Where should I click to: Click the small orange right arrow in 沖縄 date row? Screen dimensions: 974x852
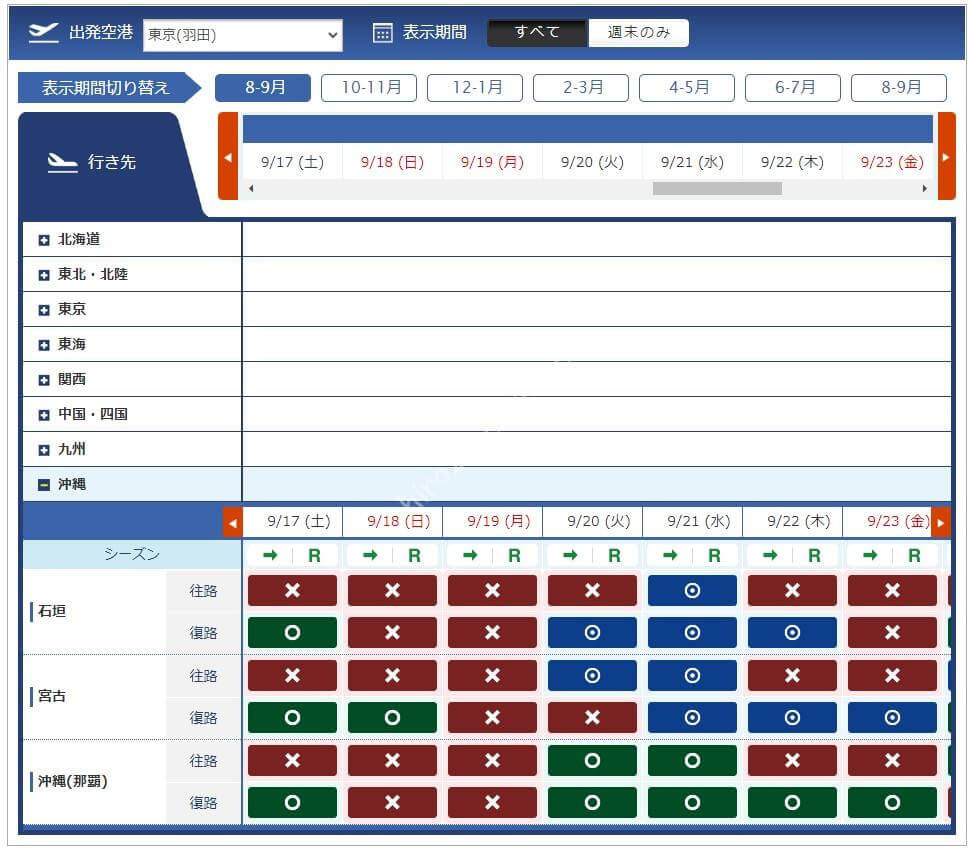pos(941,522)
